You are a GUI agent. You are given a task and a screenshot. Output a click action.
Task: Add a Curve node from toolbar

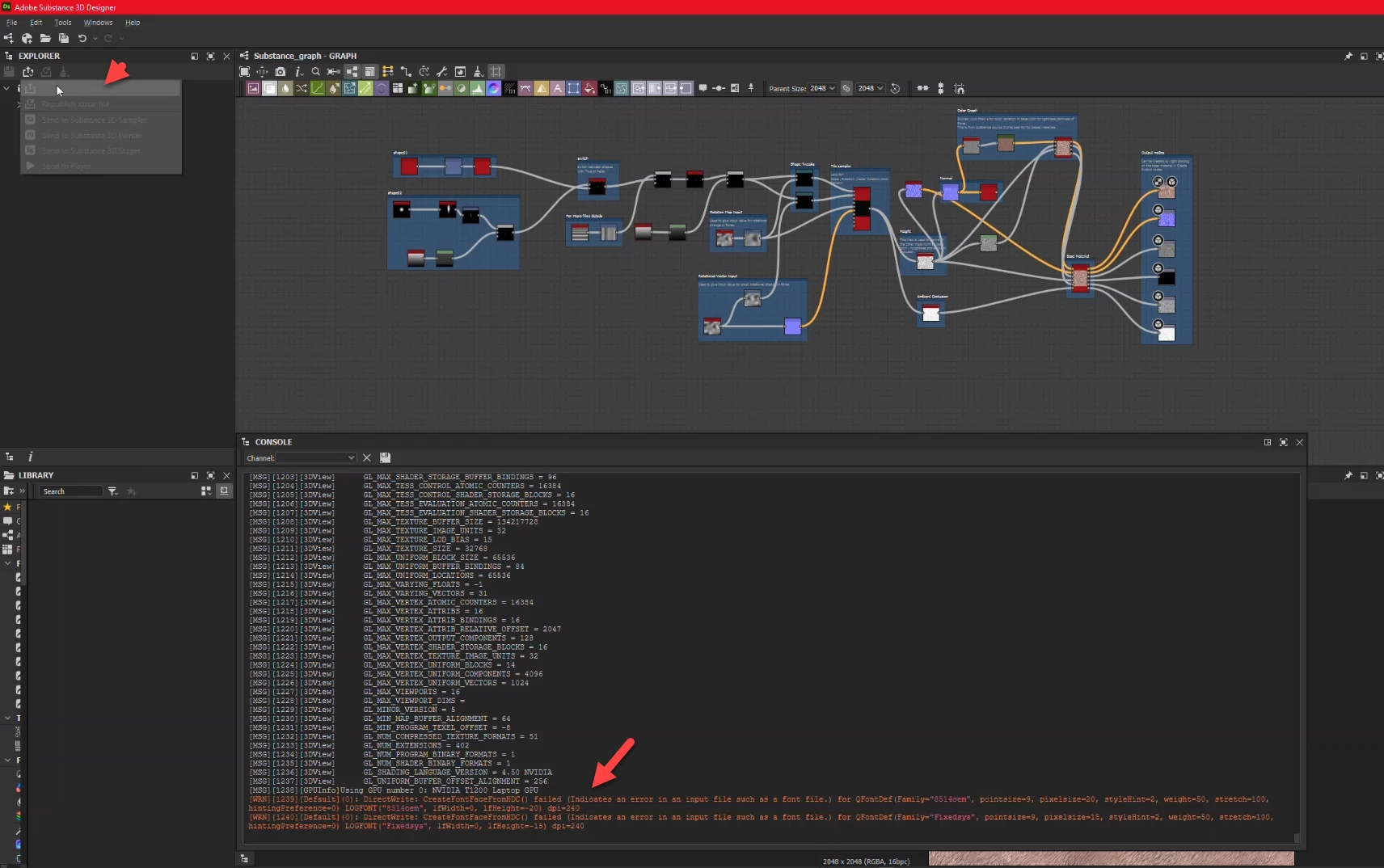318,88
